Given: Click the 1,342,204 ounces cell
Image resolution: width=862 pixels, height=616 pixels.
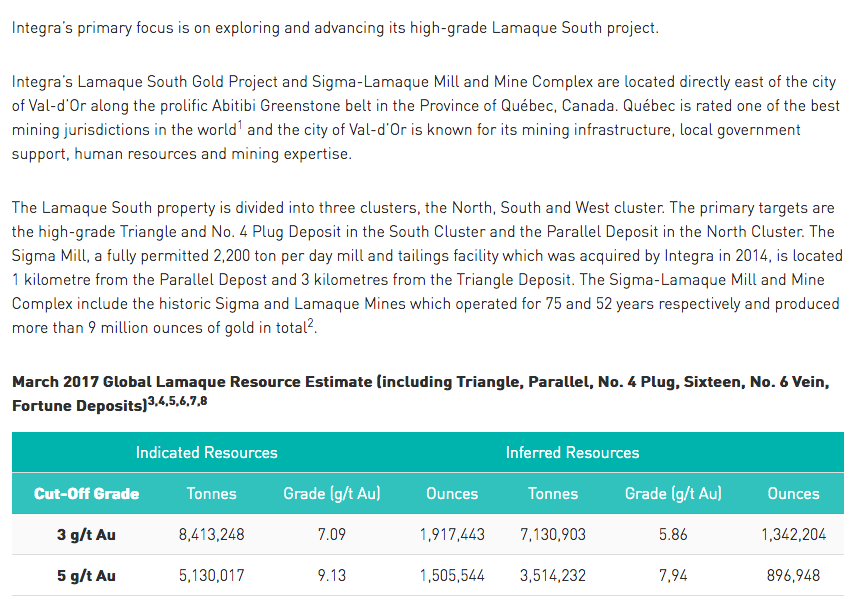Looking at the screenshot, I should pos(793,535).
